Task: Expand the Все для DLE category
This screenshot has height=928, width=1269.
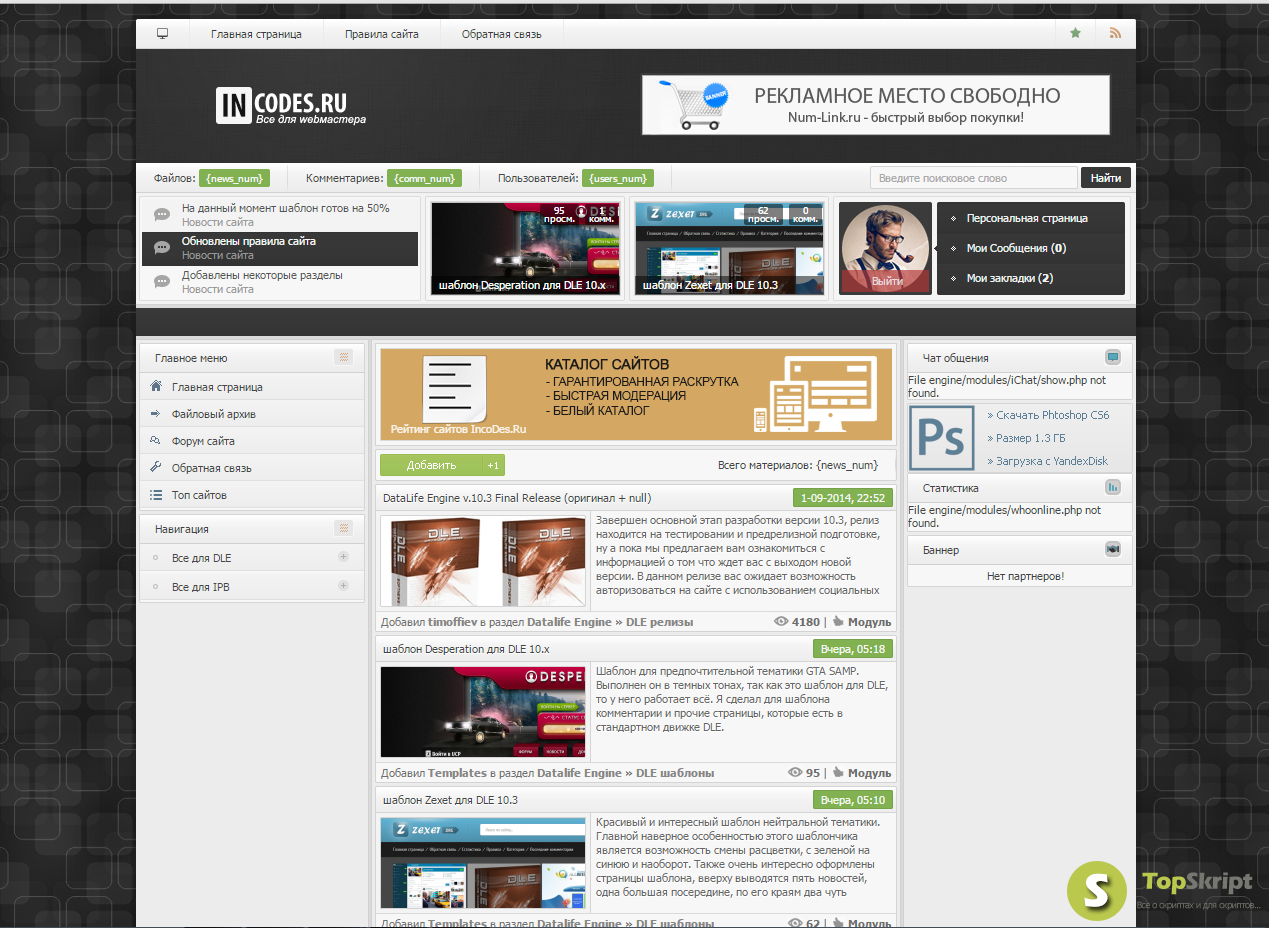Action: tap(343, 557)
